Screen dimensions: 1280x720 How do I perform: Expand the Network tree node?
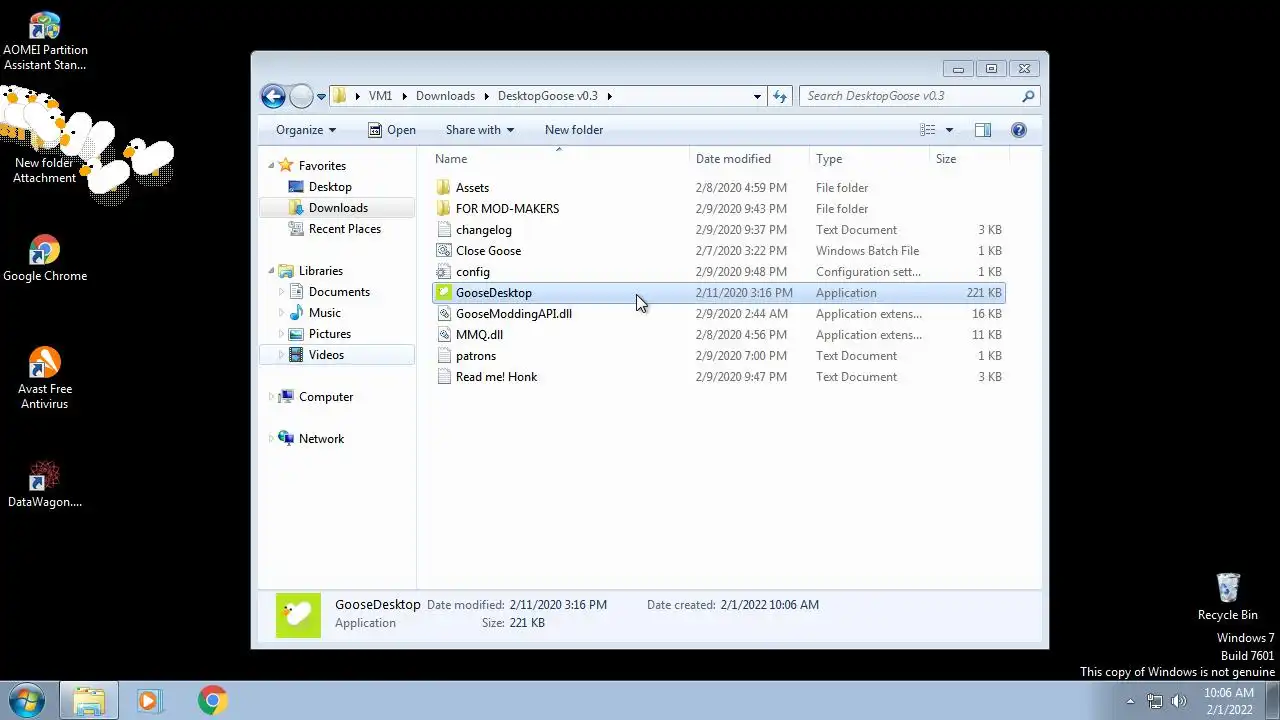pos(271,439)
